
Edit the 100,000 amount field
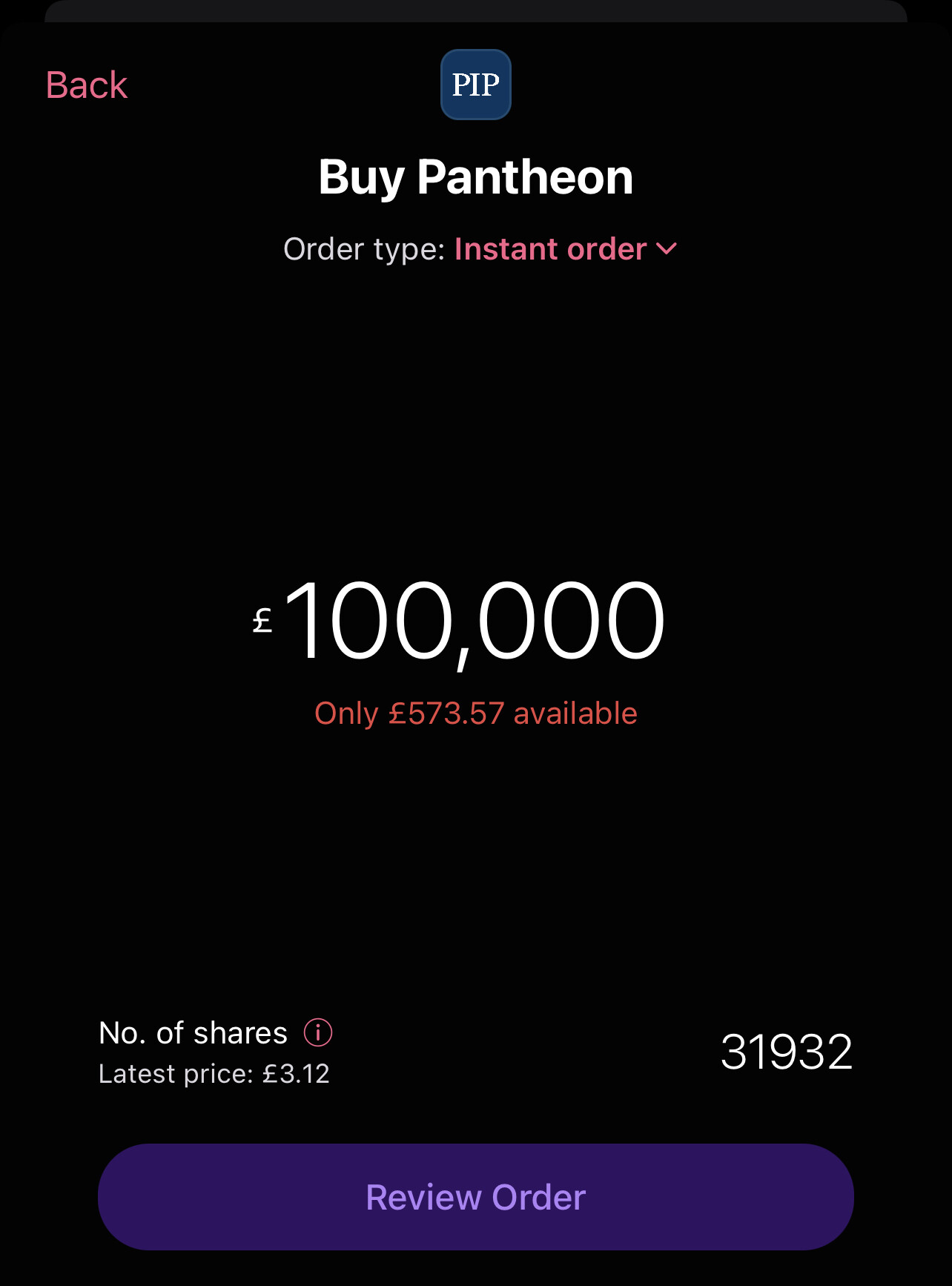pyautogui.click(x=460, y=621)
